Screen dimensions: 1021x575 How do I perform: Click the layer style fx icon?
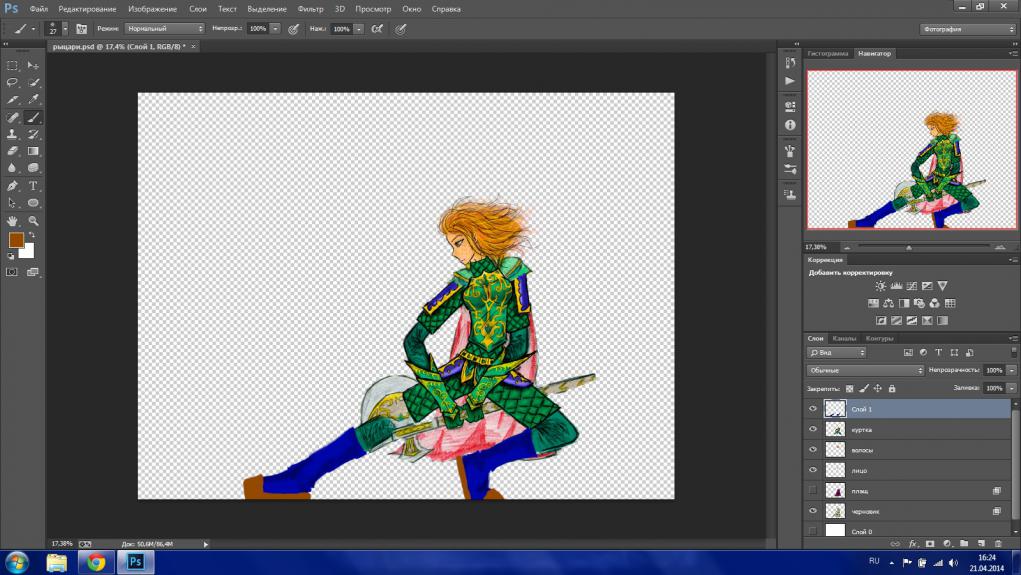913,544
